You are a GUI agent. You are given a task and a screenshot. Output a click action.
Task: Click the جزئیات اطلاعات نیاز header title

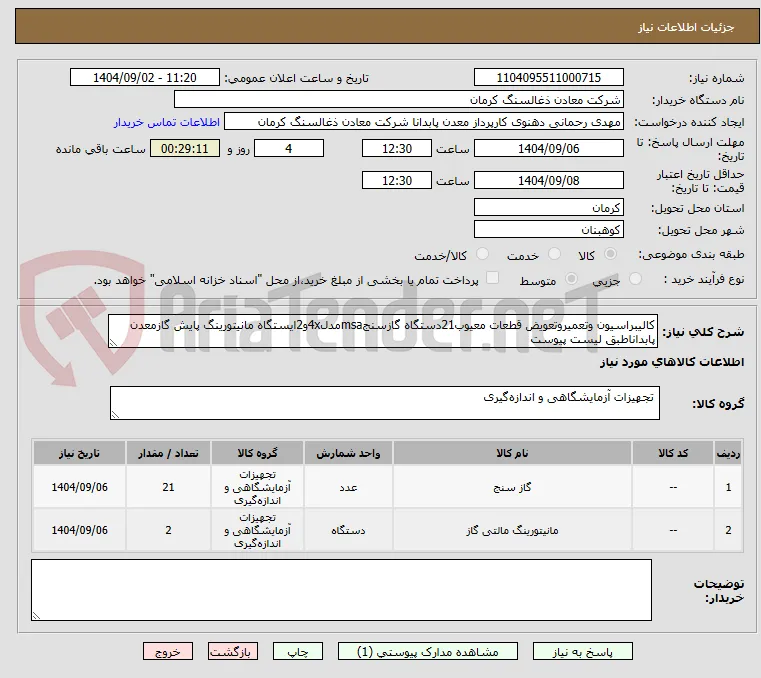(x=686, y=27)
